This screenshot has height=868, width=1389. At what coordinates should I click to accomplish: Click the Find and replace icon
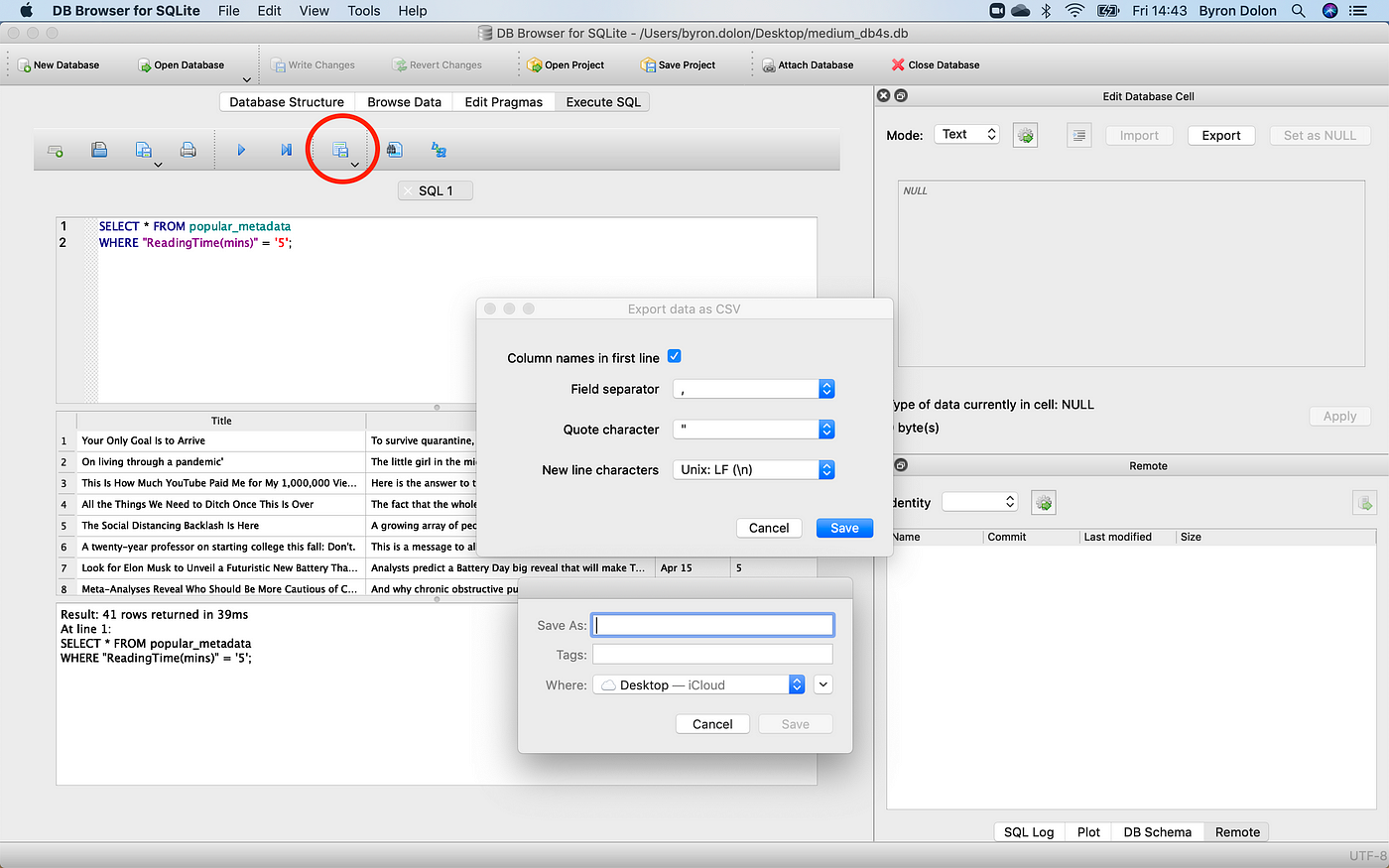coord(439,150)
